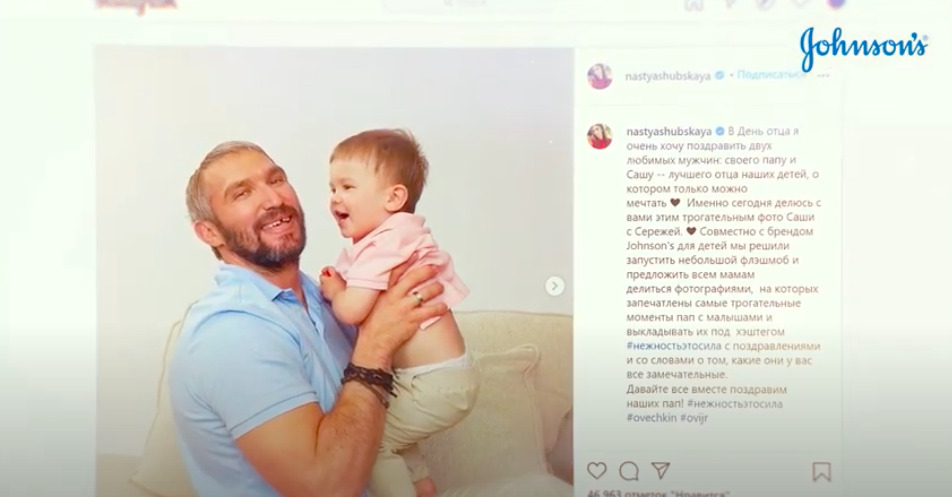Open comments with the speech bubble icon
The image size is (952, 497).
coord(628,471)
